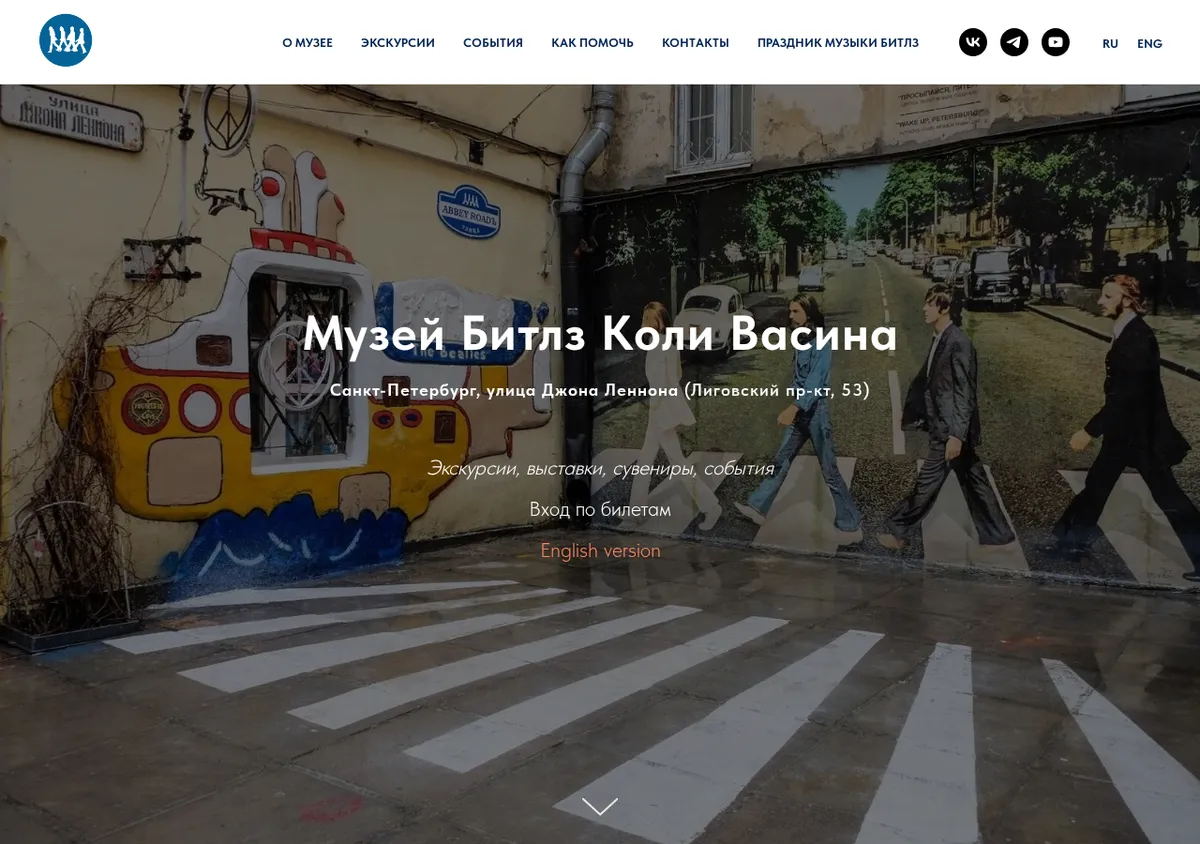Image resolution: width=1200 pixels, height=844 pixels.
Task: Click the blue Beatles museum logo
Action: (x=66, y=41)
